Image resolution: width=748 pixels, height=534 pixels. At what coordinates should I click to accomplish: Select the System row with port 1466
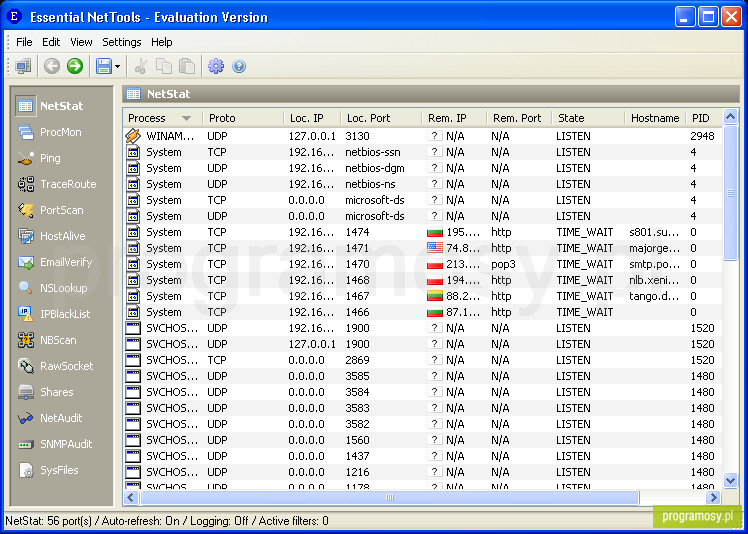(x=423, y=312)
